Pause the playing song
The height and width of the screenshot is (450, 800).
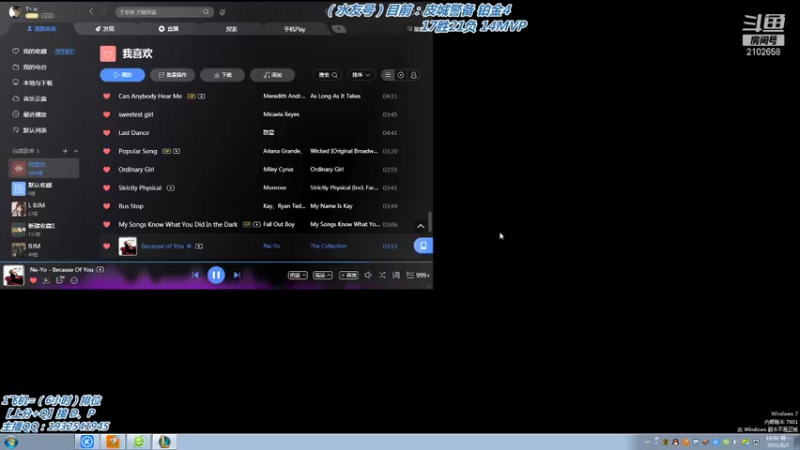(x=216, y=275)
